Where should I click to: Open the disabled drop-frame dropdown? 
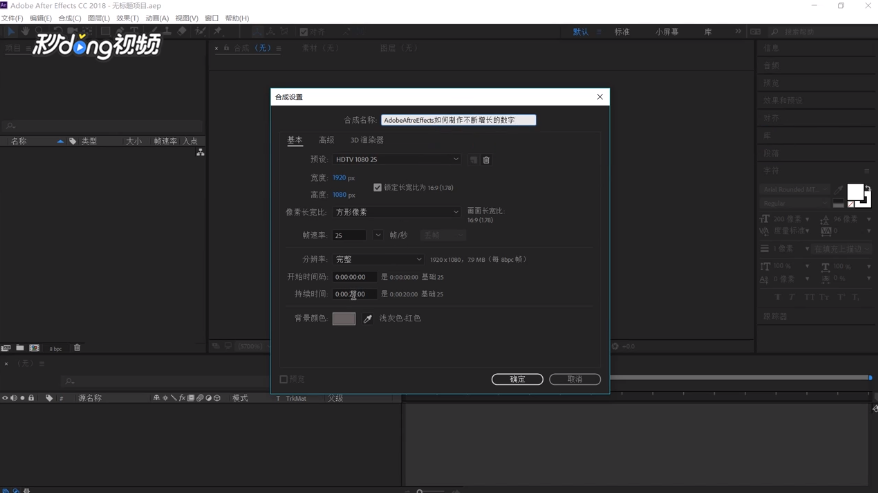click(443, 235)
